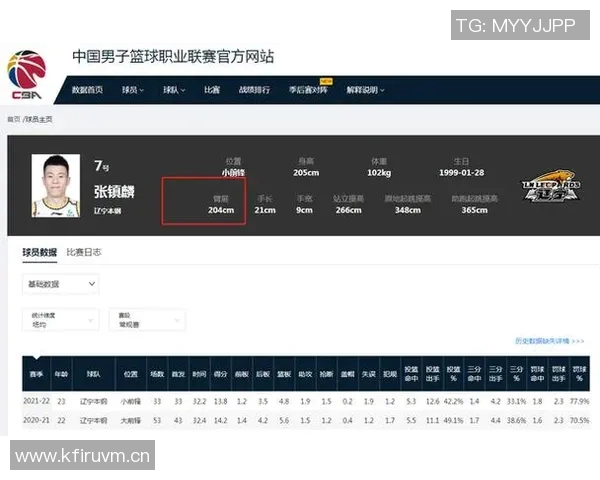
Task: Open the 基础数据 dropdown
Action: point(60,285)
